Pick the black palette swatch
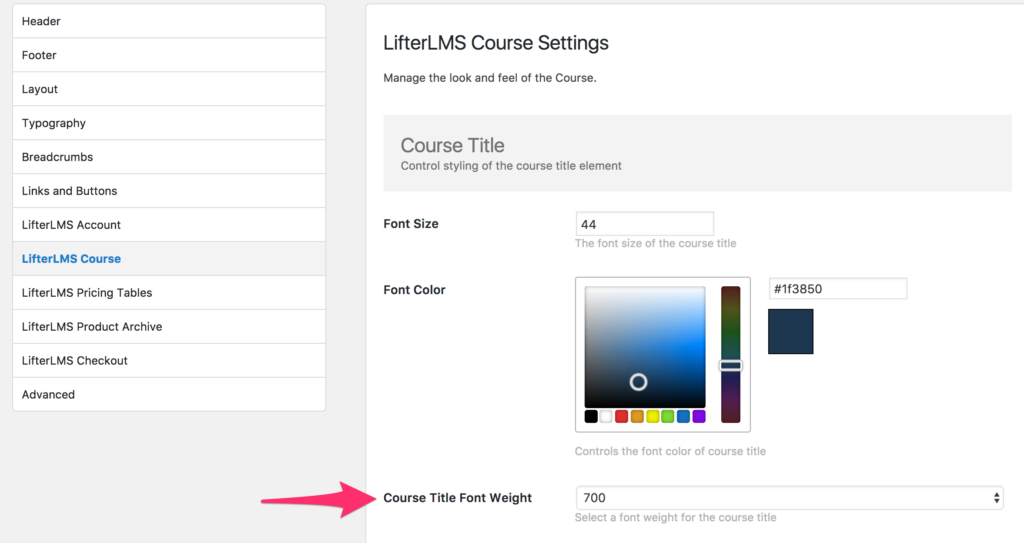 (591, 416)
